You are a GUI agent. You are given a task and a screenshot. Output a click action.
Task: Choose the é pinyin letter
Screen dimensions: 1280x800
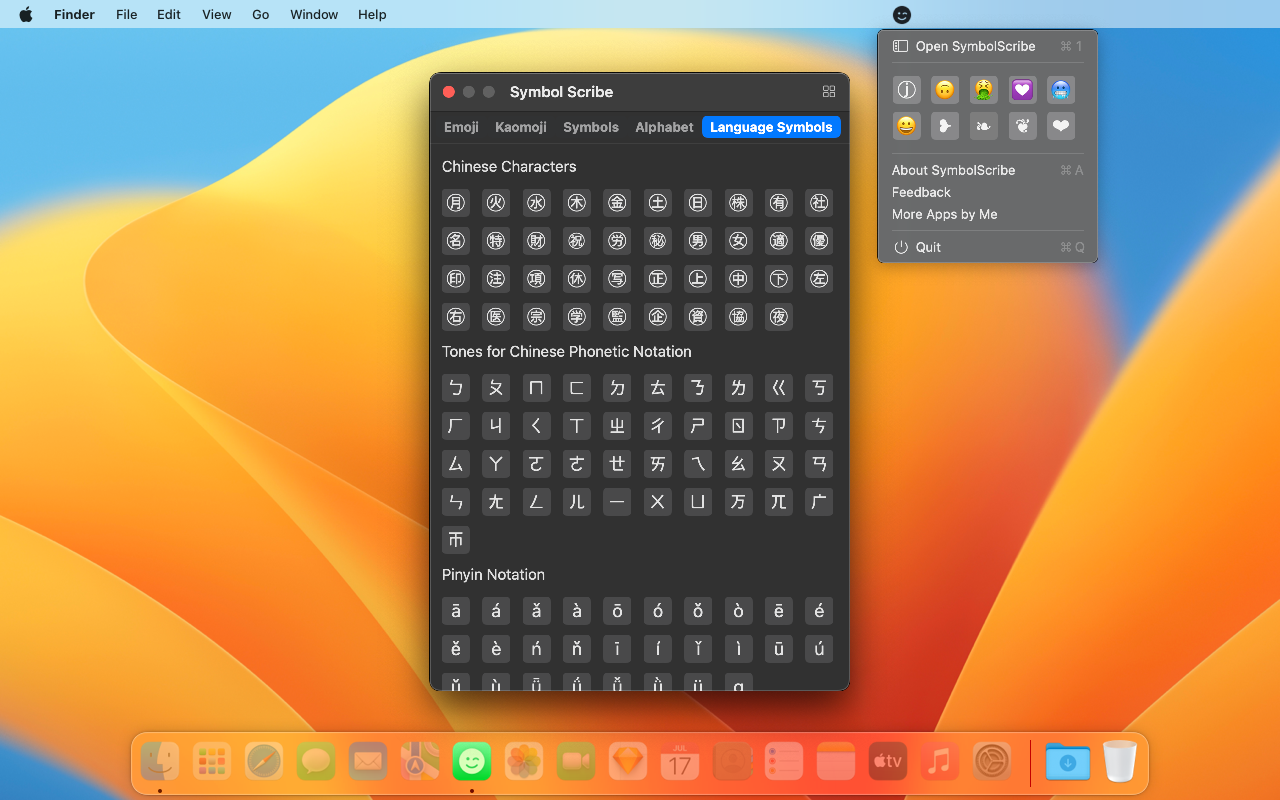click(x=819, y=611)
